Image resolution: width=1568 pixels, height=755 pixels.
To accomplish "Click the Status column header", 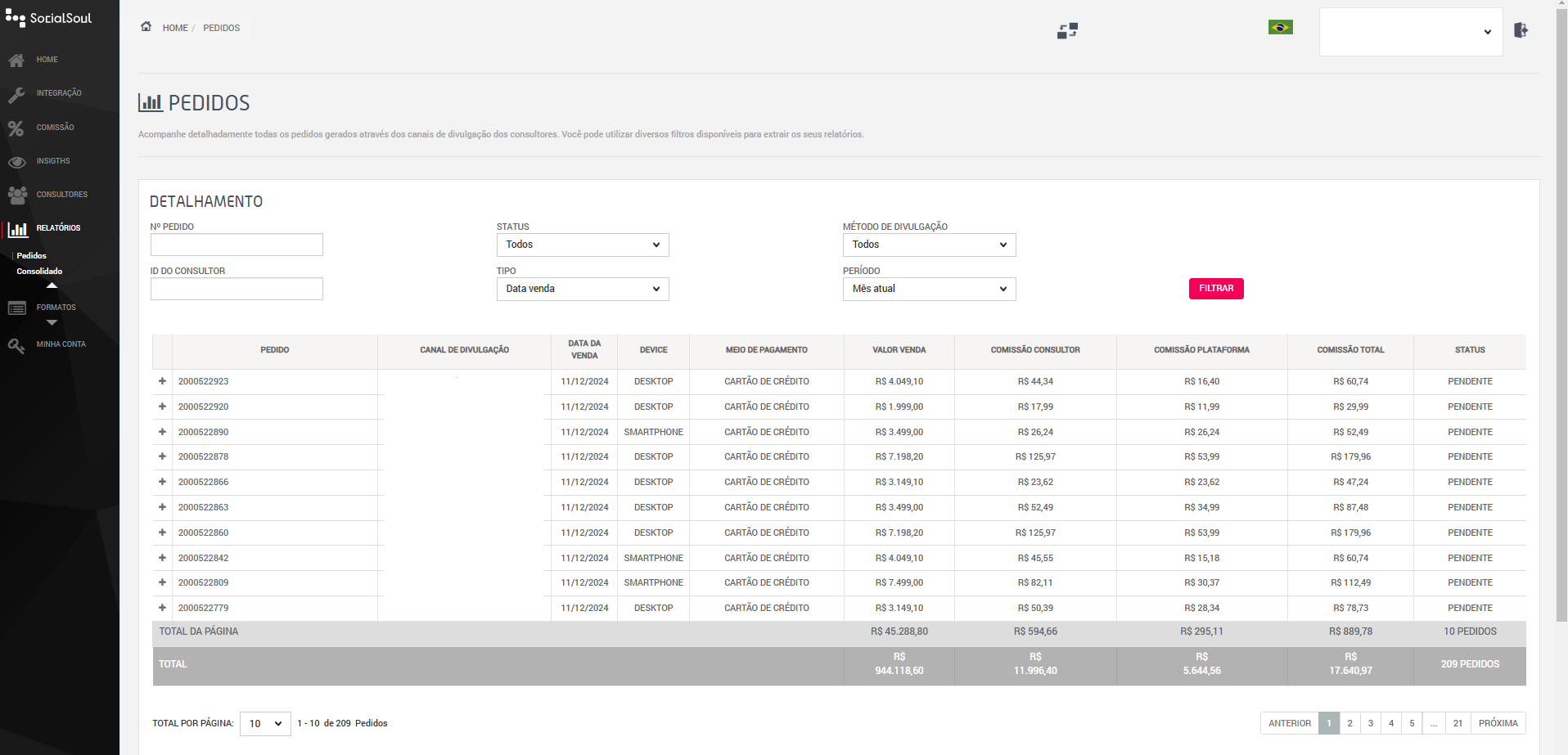I will 1470,350.
